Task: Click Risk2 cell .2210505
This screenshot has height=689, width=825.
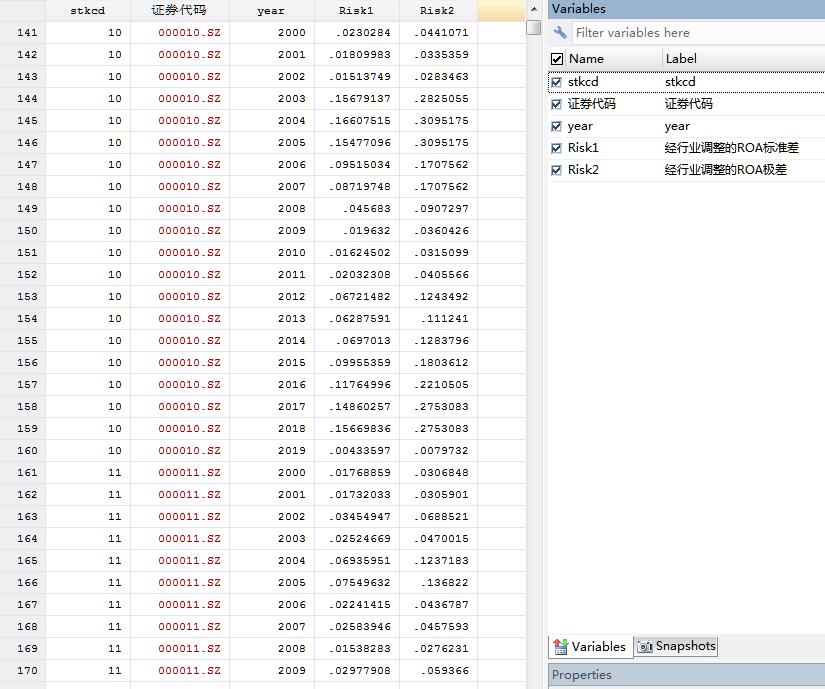Action: (x=438, y=385)
